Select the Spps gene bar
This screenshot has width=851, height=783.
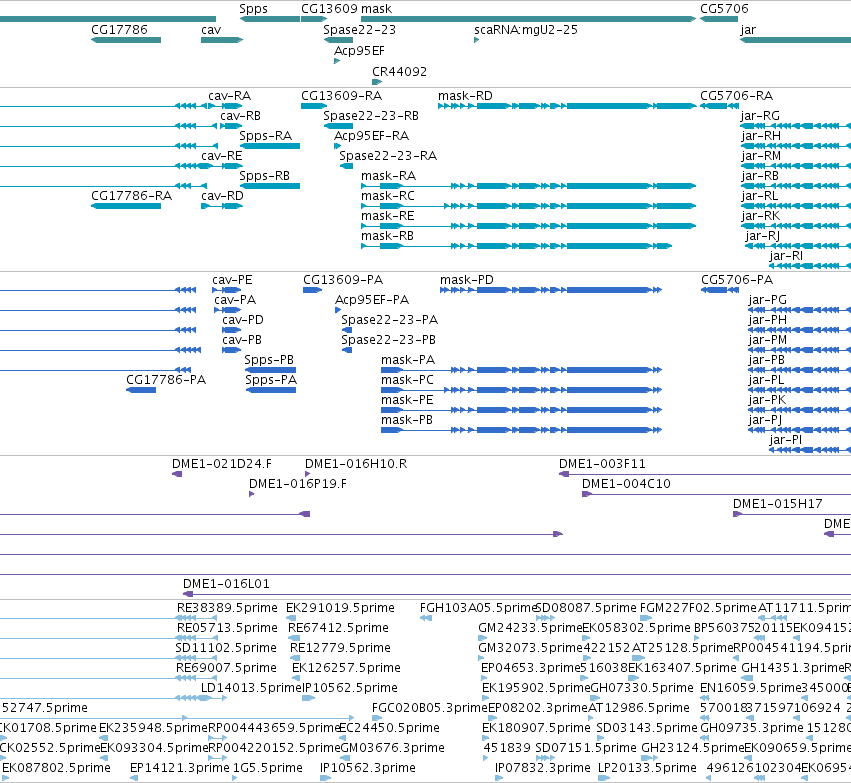pos(270,19)
